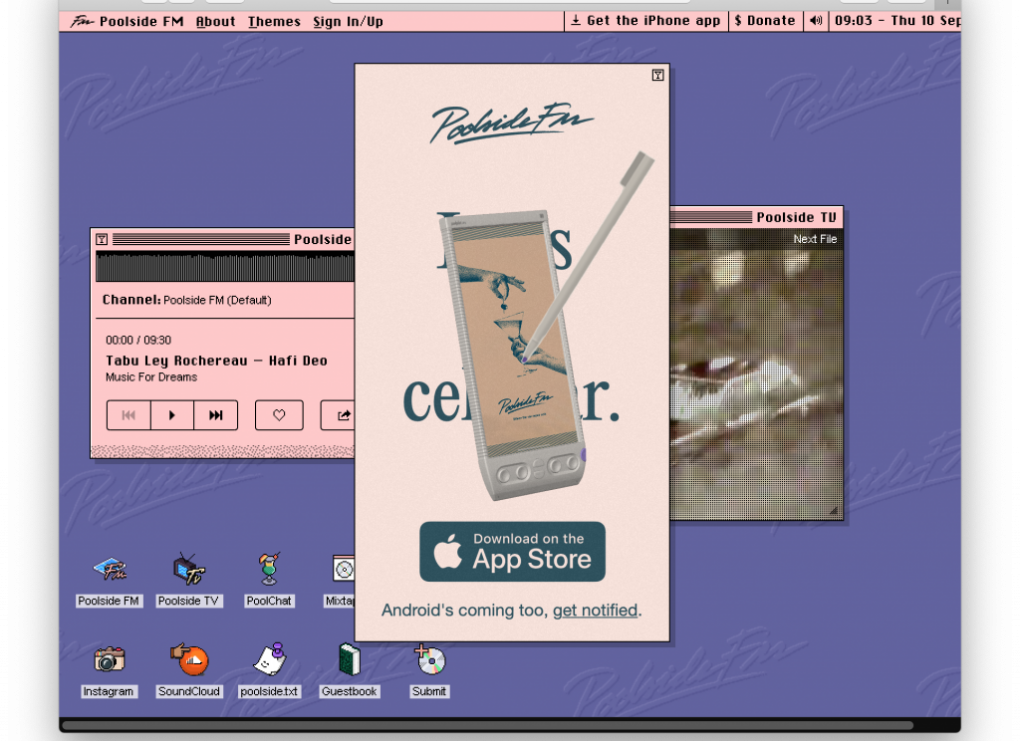The height and width of the screenshot is (741, 1020).
Task: Click the channel name Poolside FM (Default)
Action: pos(217,300)
